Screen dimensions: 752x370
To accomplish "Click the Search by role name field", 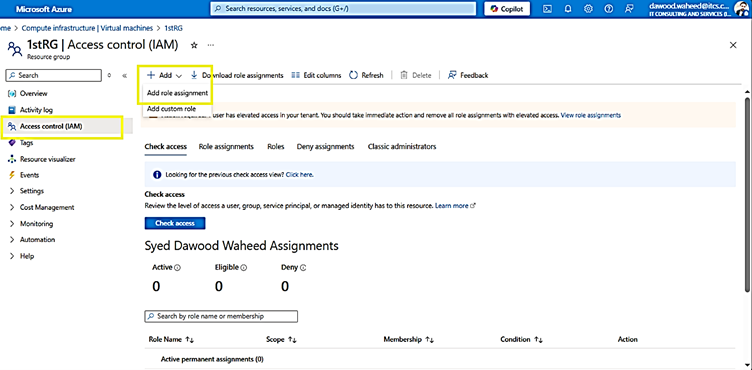I will (221, 316).
